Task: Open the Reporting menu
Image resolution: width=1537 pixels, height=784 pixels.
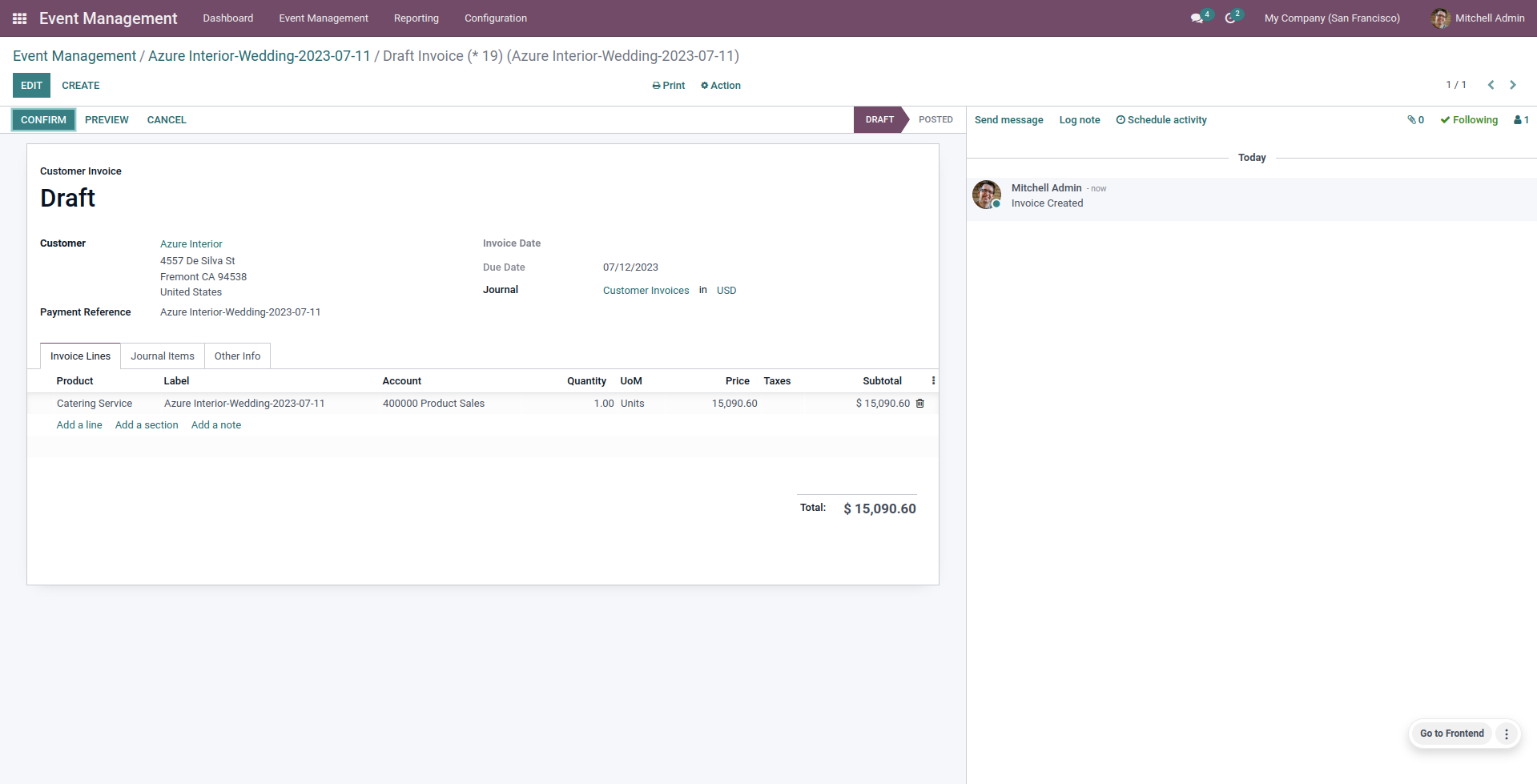Action: pyautogui.click(x=416, y=18)
